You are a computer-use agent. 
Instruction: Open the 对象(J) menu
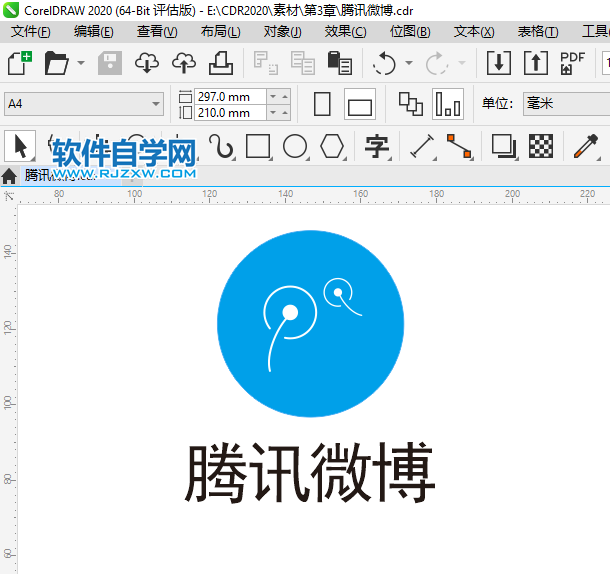tap(282, 32)
